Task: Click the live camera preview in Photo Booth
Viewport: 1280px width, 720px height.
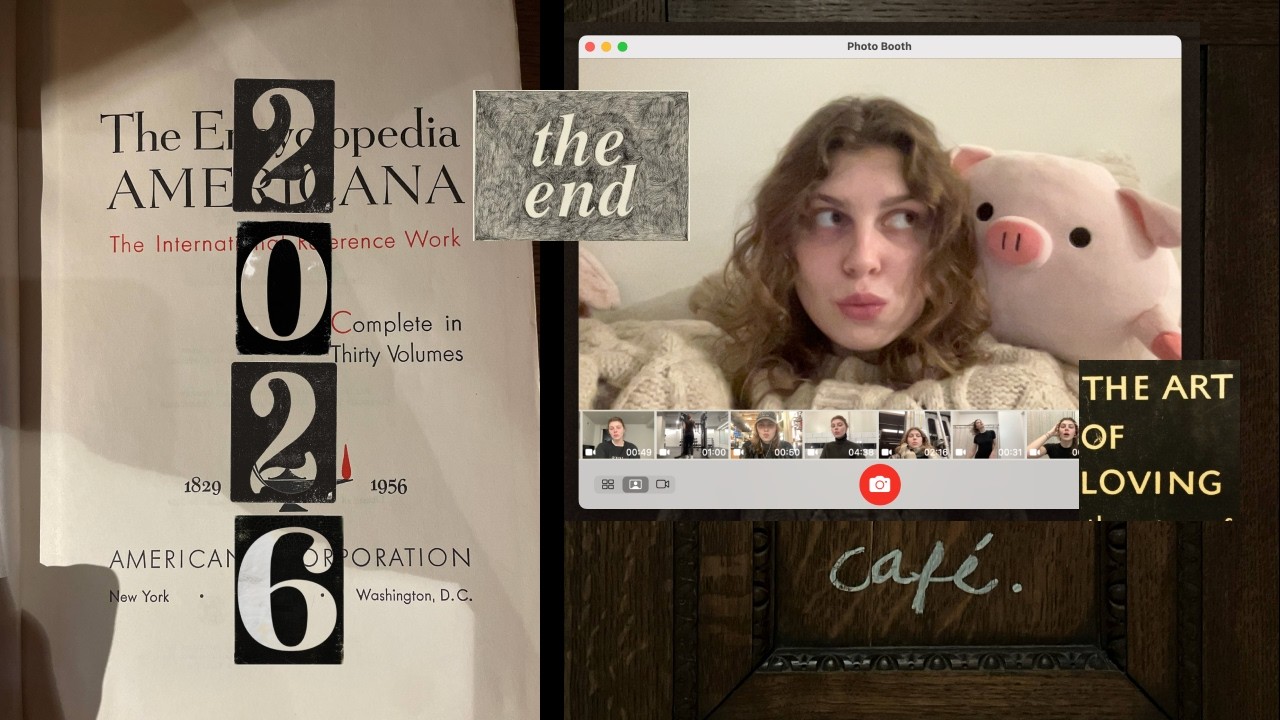Action: tap(879, 234)
